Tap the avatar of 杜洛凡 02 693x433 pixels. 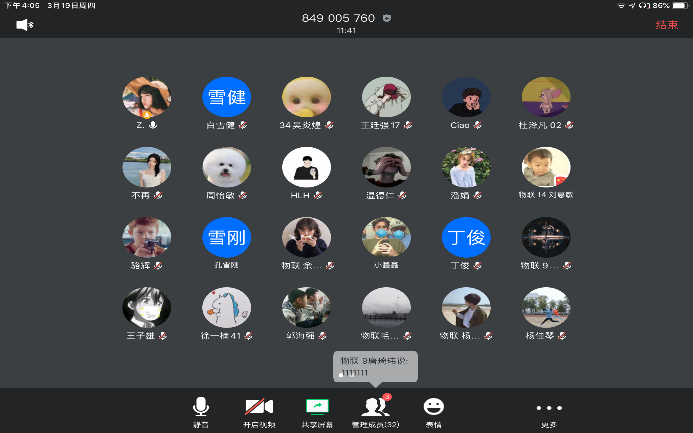(x=546, y=98)
